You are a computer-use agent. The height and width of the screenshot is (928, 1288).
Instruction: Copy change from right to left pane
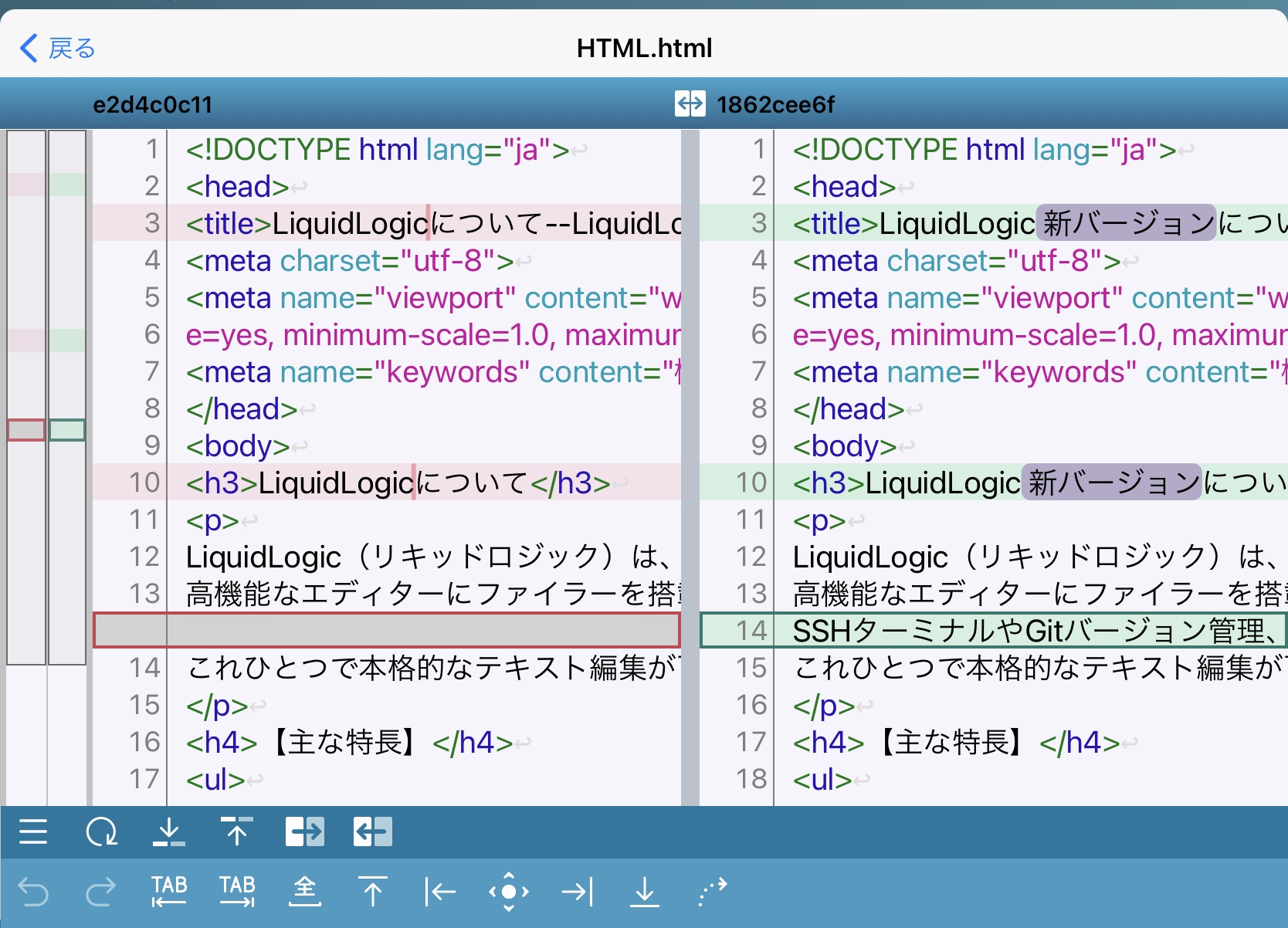373,831
